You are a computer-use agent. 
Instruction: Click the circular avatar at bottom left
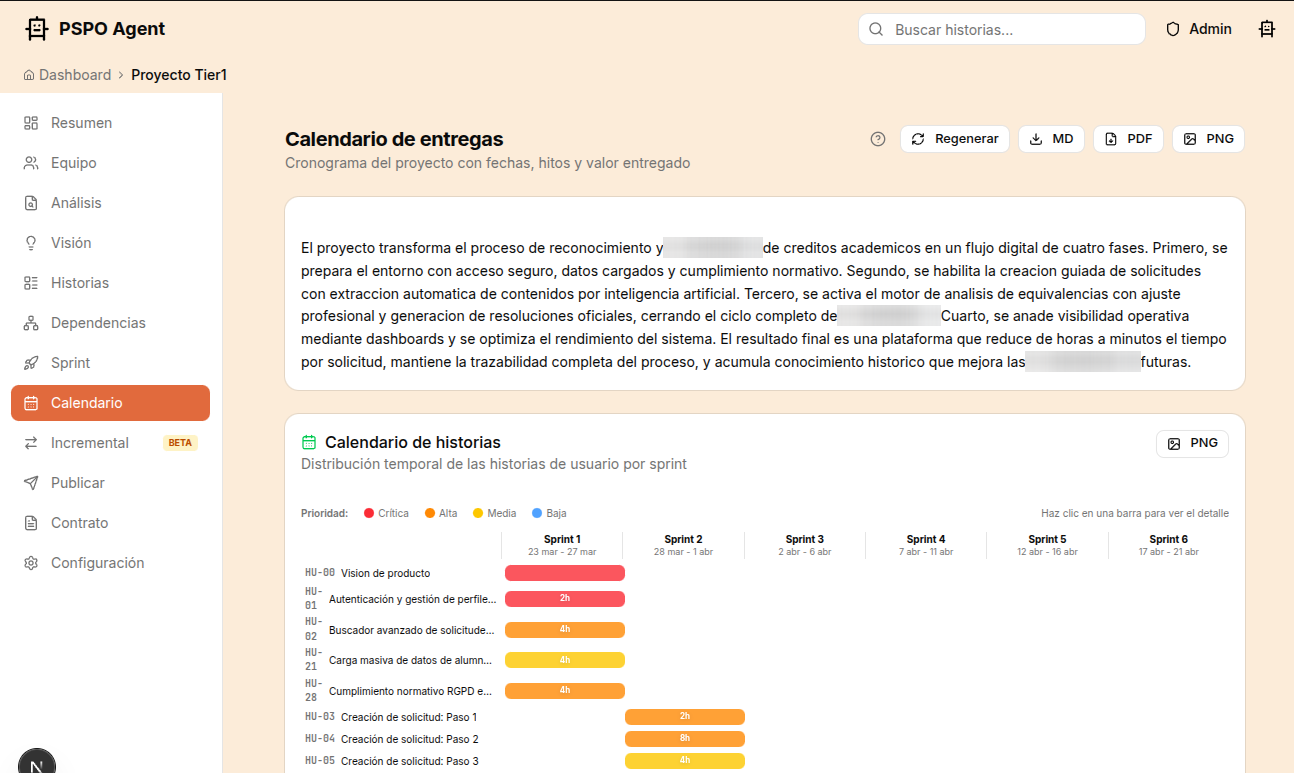[37, 763]
